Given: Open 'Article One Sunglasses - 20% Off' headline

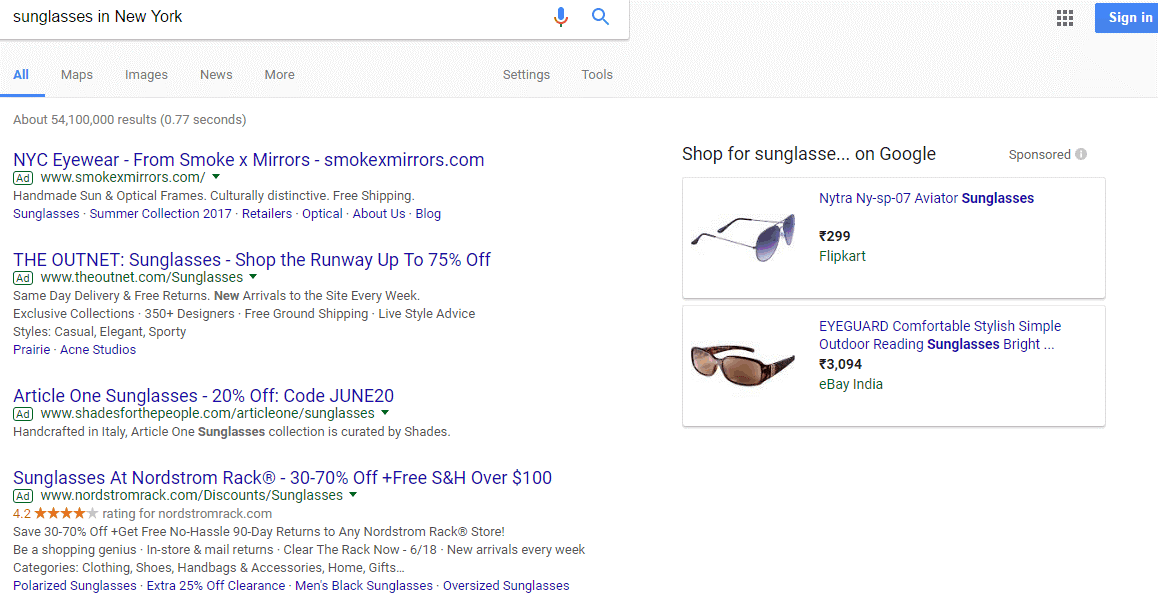Looking at the screenshot, I should click(x=204, y=396).
